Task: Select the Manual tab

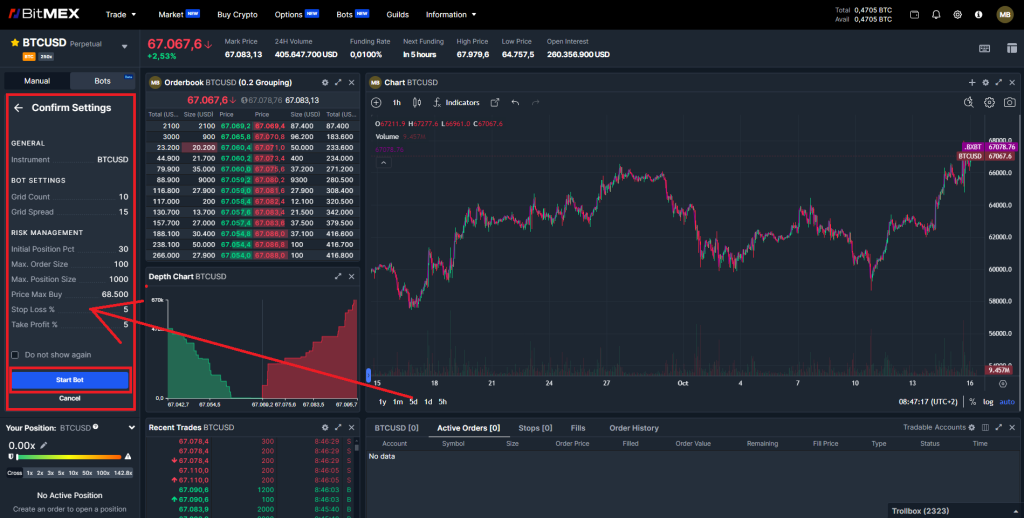Action: (x=37, y=81)
